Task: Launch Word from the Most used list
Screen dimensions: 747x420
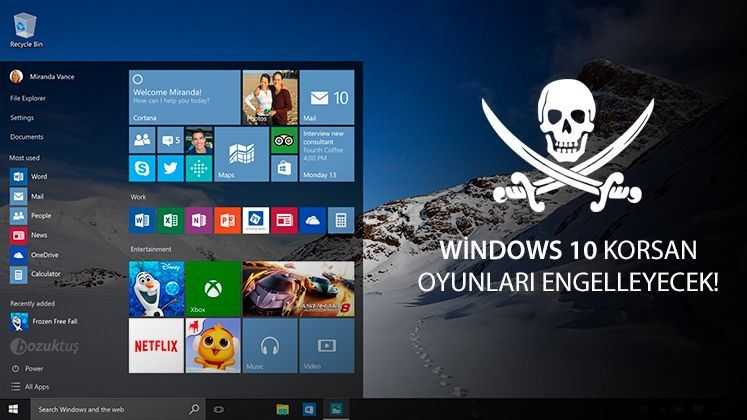Action: click(29, 177)
